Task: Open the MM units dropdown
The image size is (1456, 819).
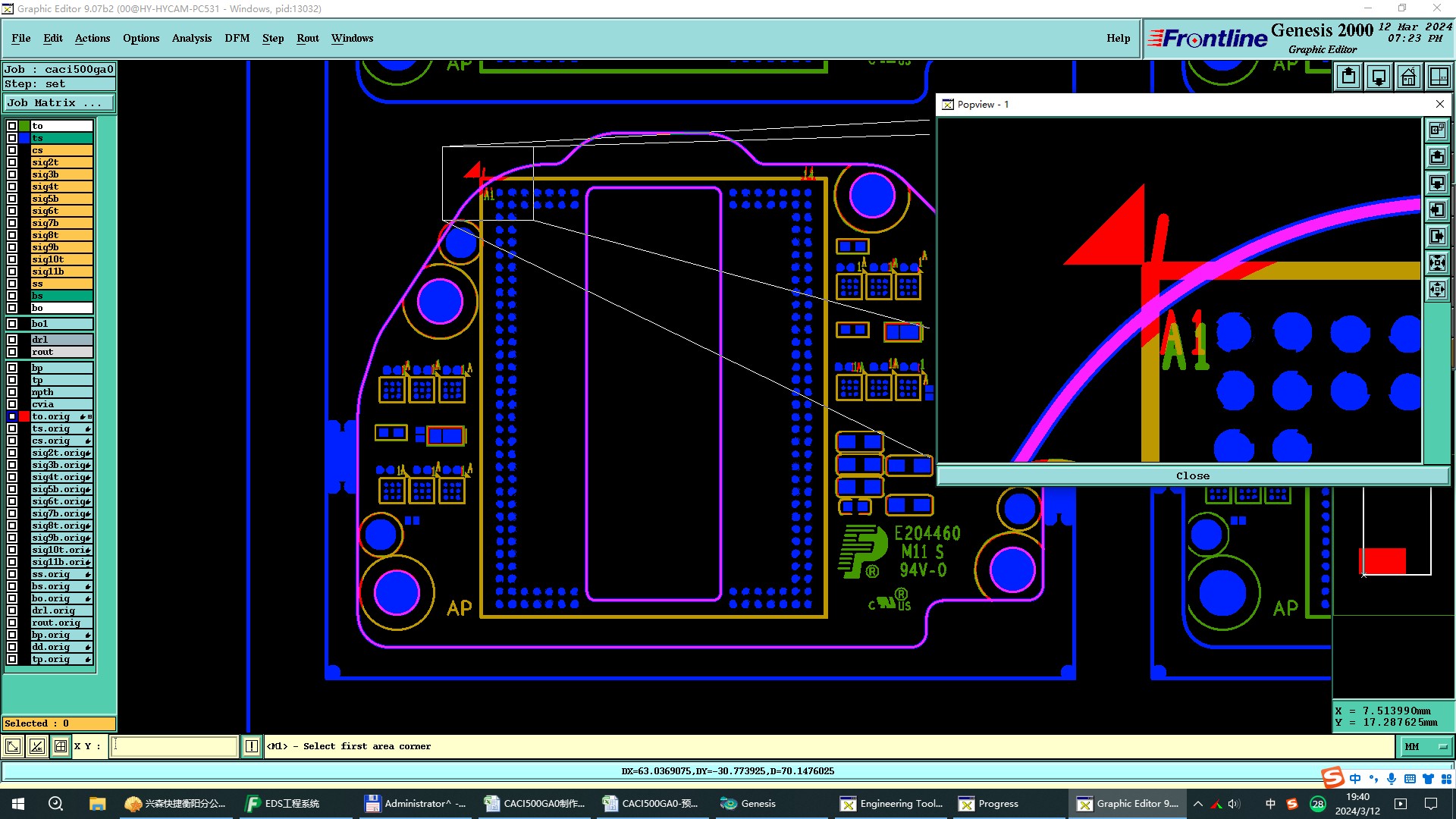Action: point(1425,746)
